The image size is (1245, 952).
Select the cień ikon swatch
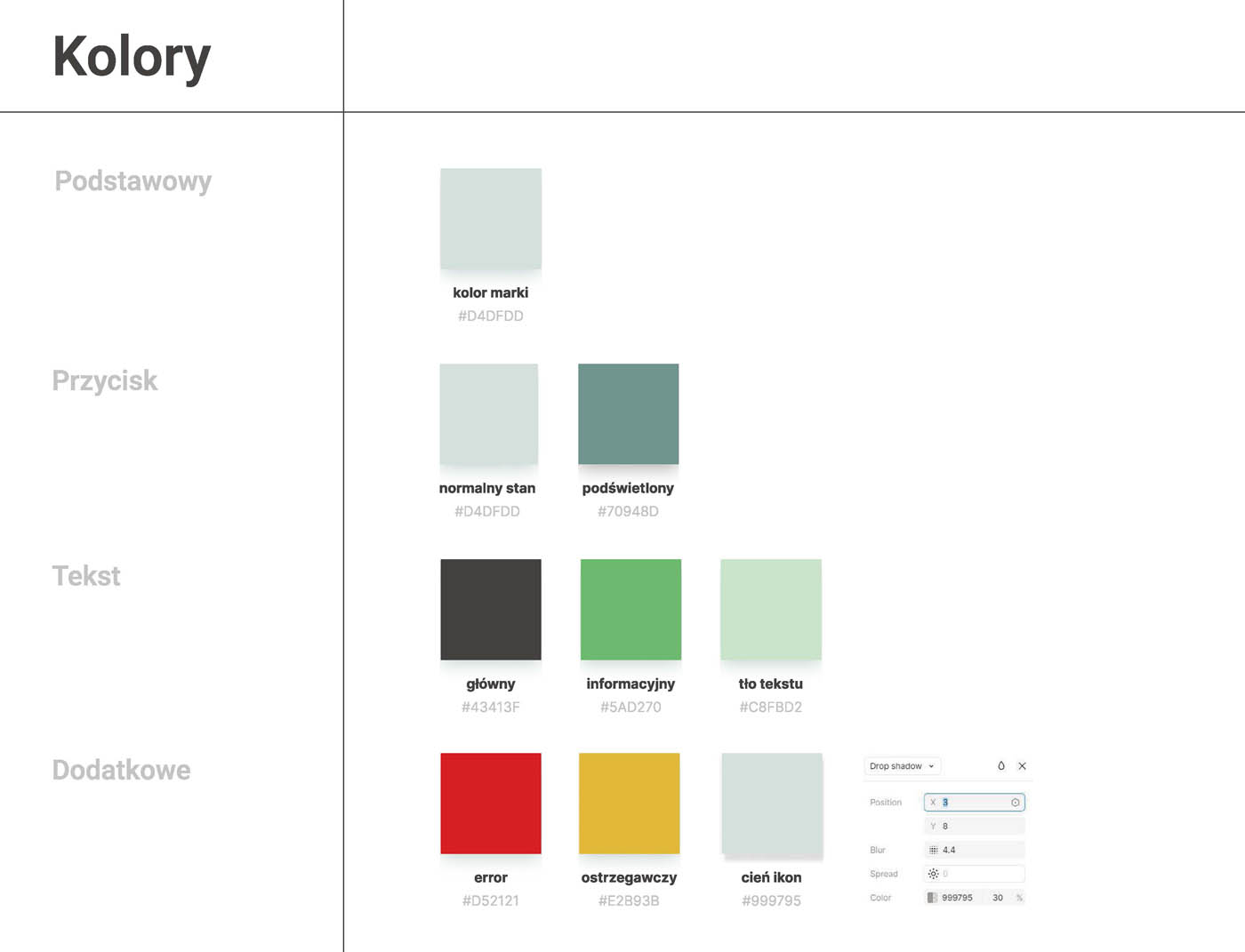[x=771, y=804]
